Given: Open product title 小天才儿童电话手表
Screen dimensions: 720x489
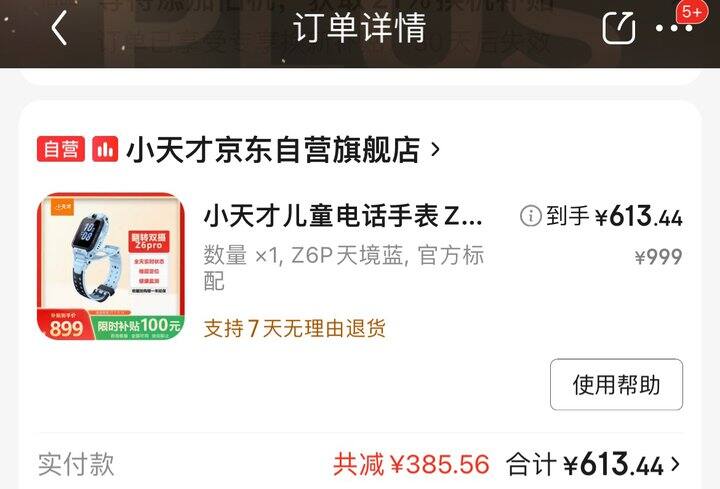Looking at the screenshot, I should click(343, 216).
